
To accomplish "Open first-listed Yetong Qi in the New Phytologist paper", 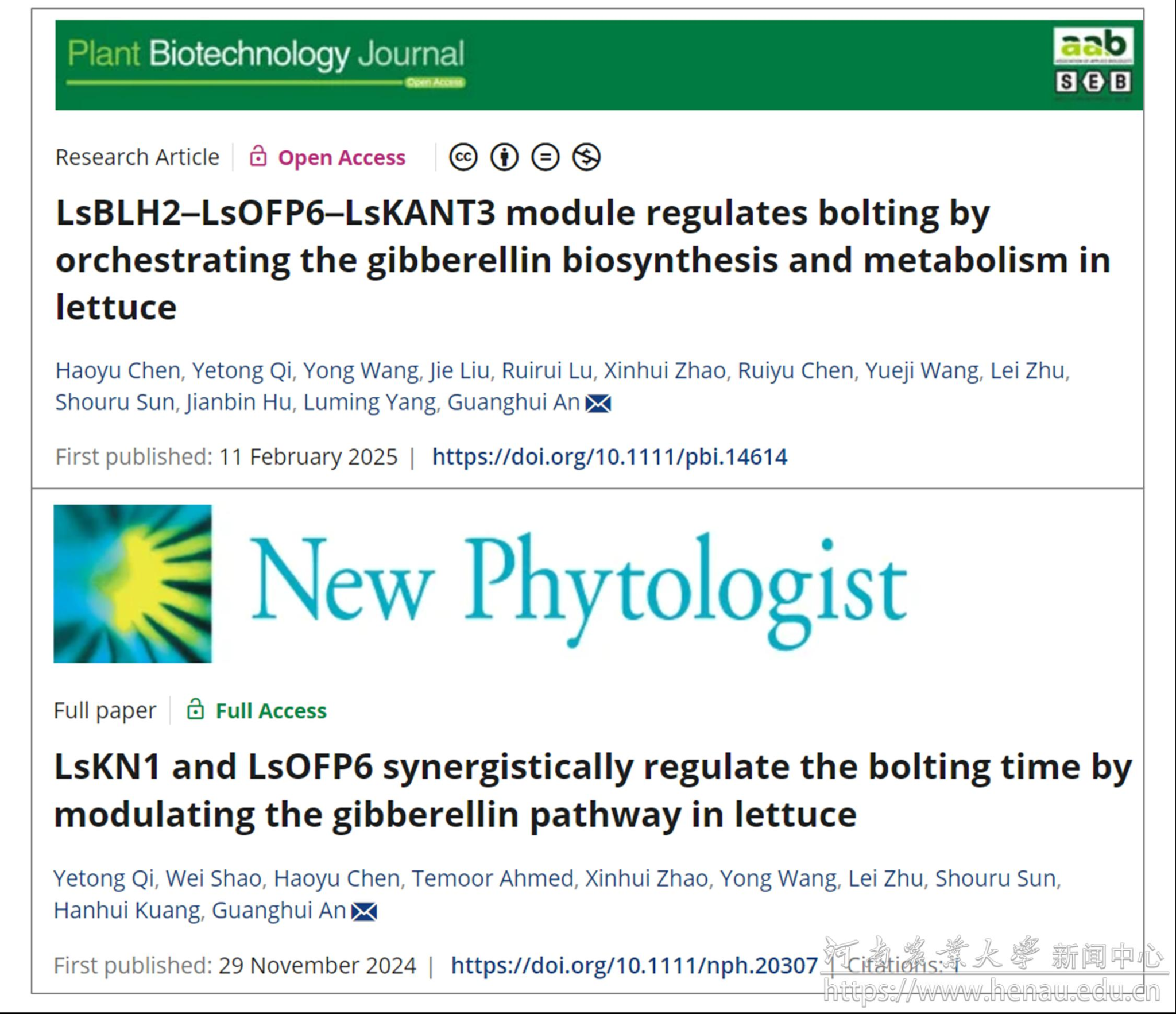I will coord(103,879).
